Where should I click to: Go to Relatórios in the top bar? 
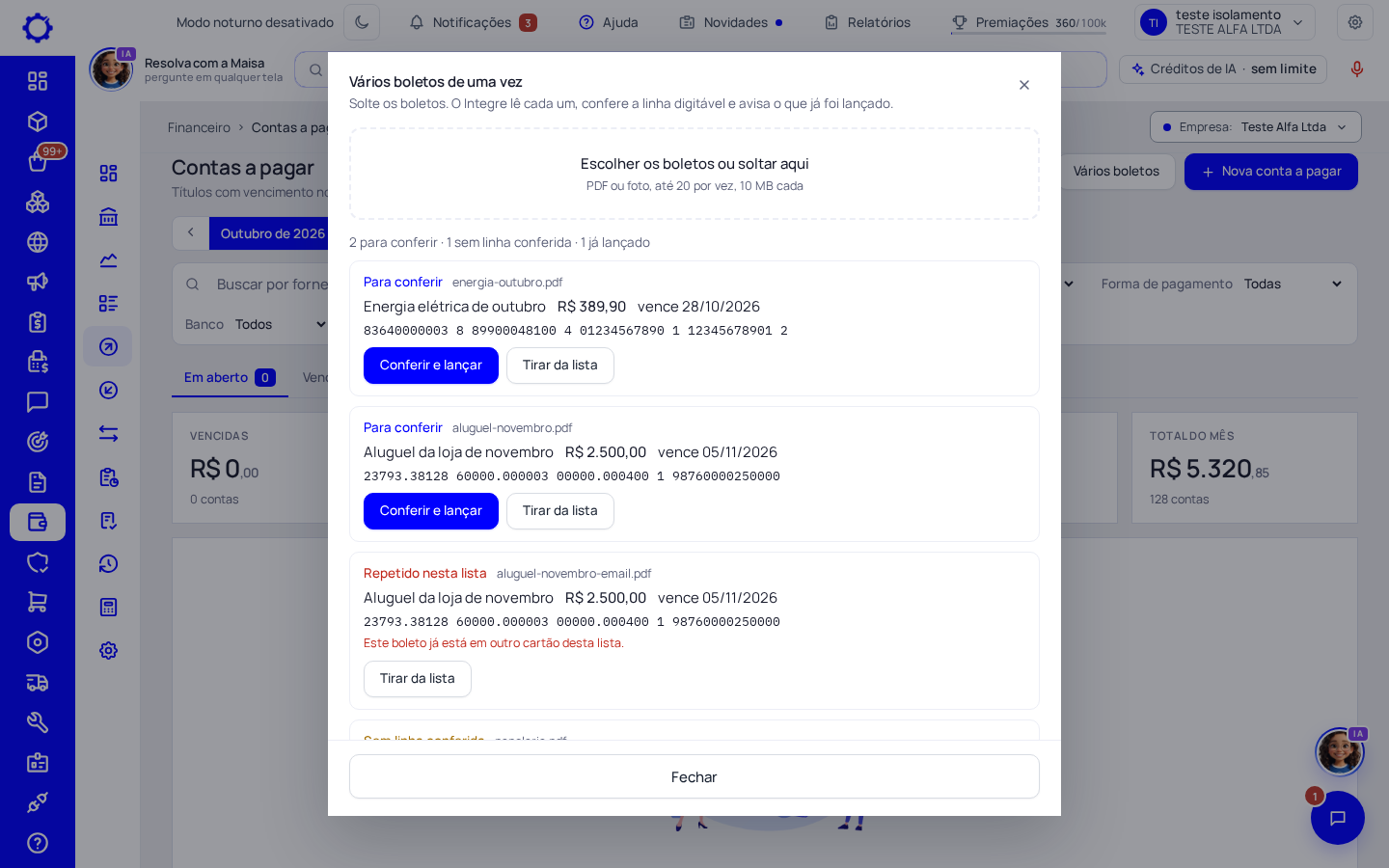868,22
